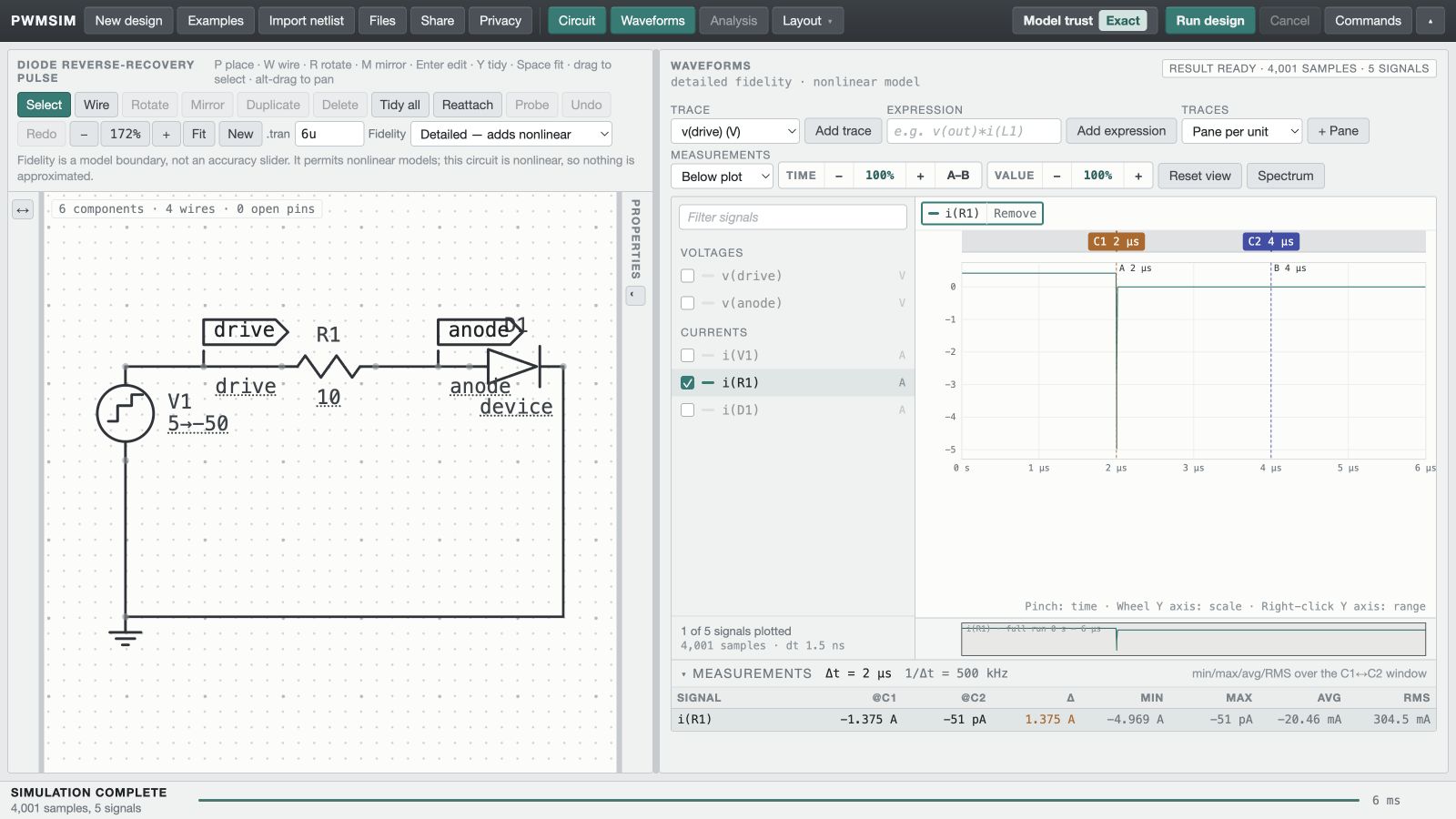Focus the Filter signals search box
The image size is (1456, 819).
click(793, 217)
